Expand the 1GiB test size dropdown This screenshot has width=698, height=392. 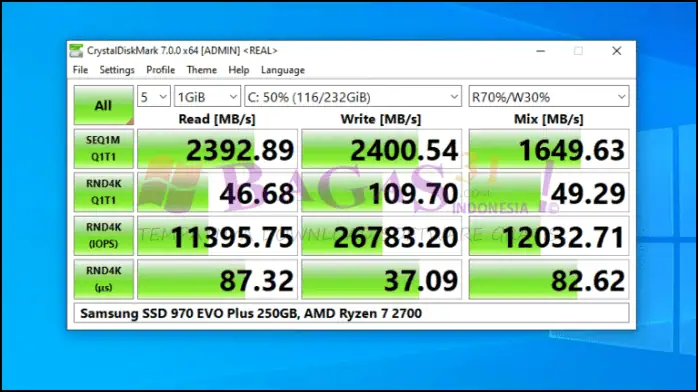click(x=207, y=97)
